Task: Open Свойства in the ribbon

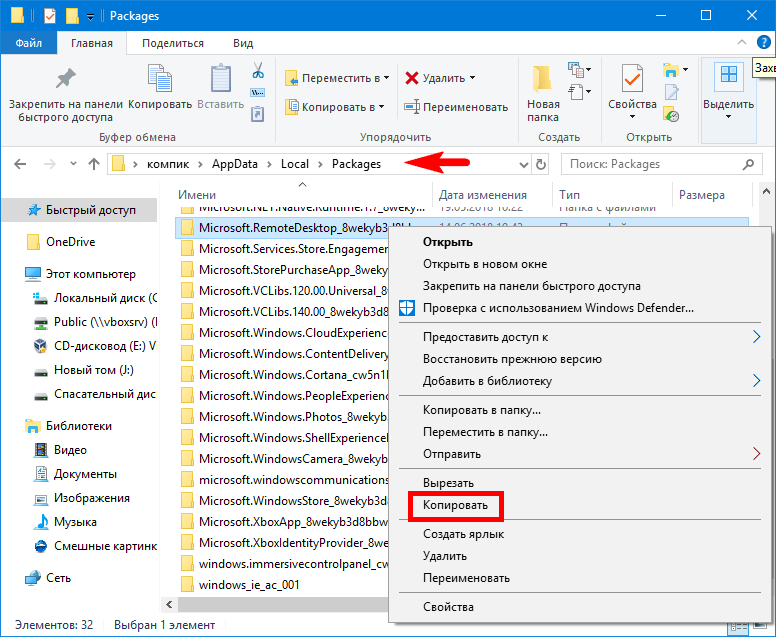Action: tap(632, 92)
